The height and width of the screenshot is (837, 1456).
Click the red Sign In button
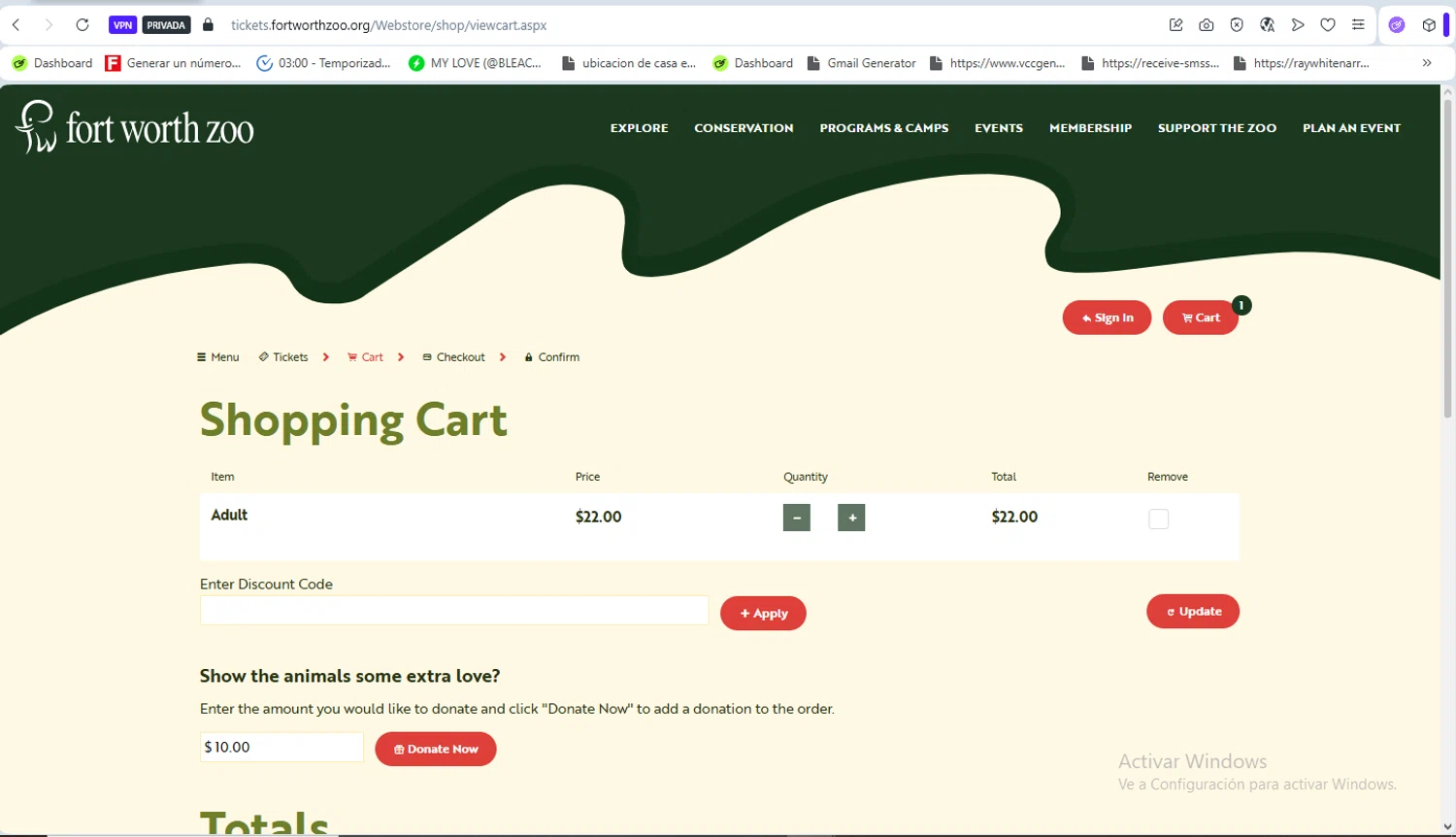tap(1107, 318)
